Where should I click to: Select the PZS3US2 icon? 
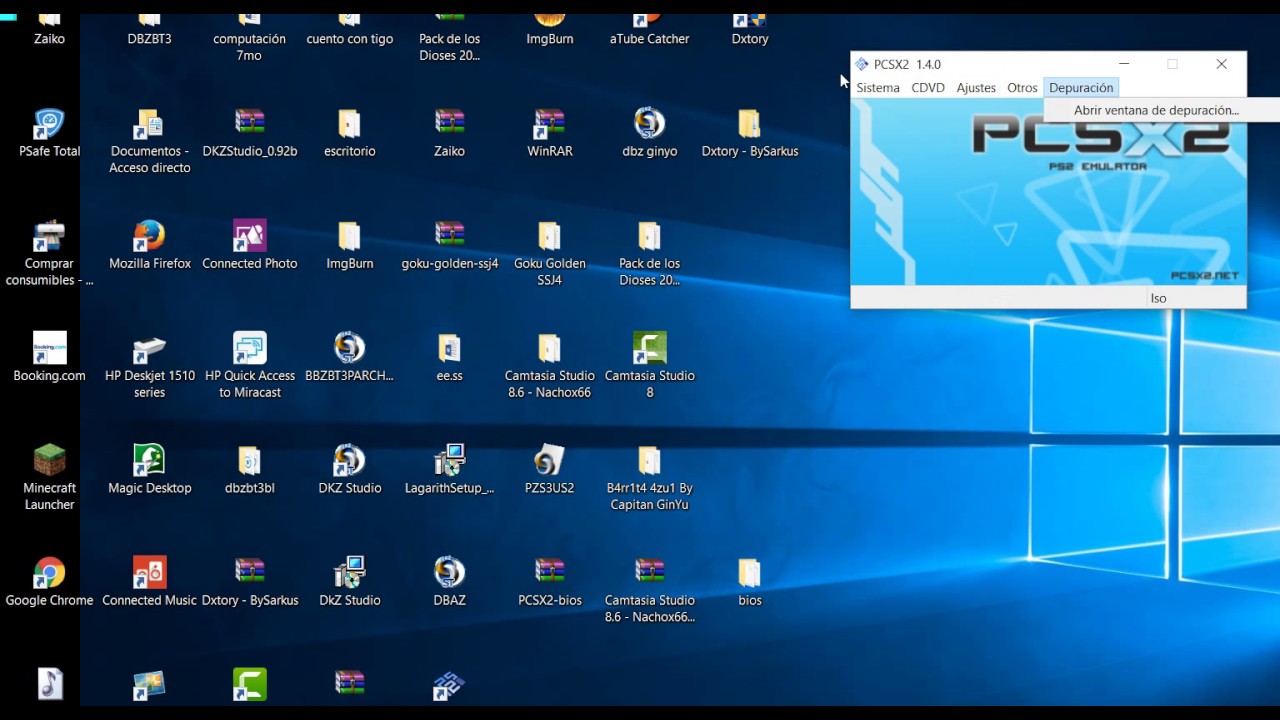pyautogui.click(x=550, y=470)
